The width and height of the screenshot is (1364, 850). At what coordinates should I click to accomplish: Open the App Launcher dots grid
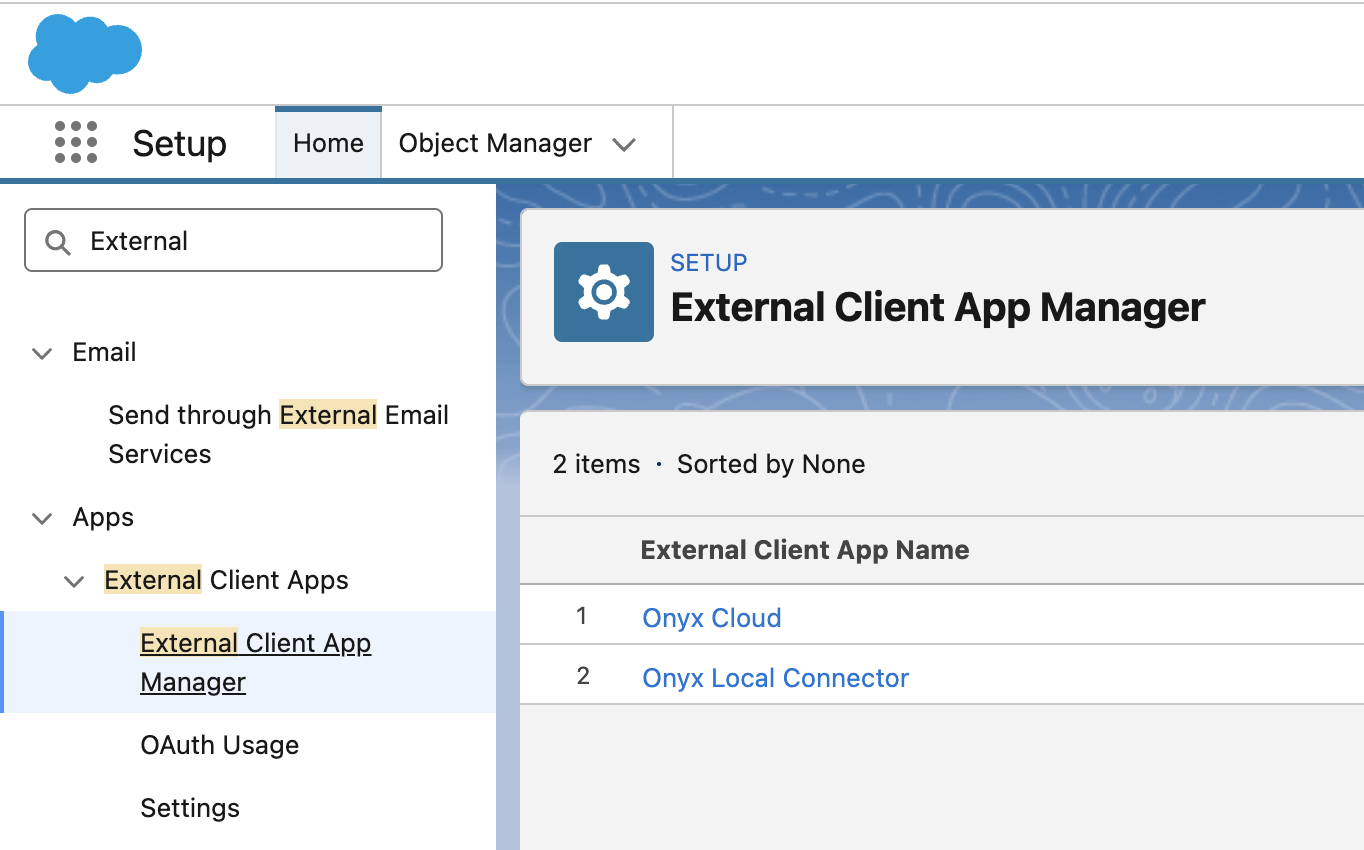click(76, 143)
